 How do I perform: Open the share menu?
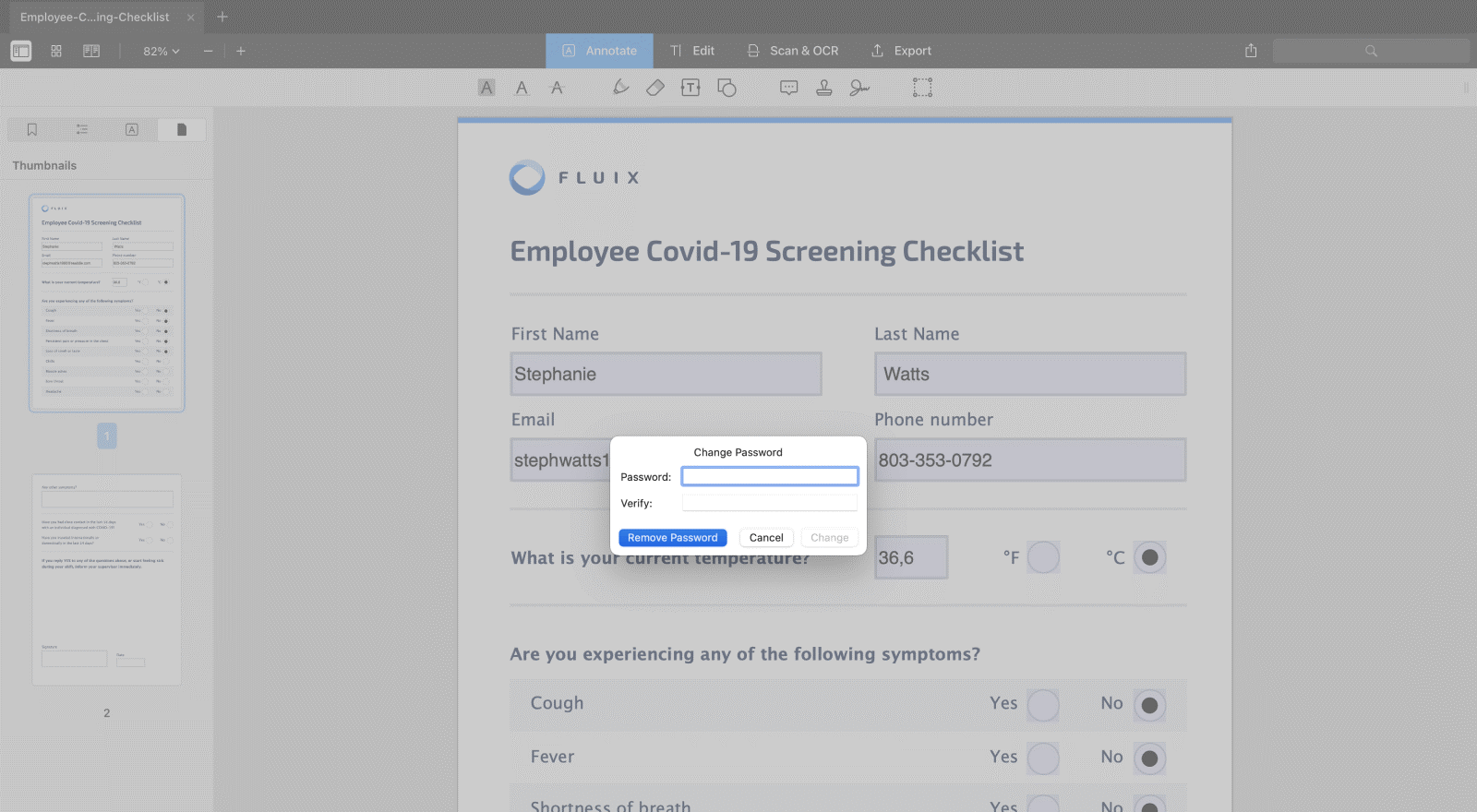pyautogui.click(x=1251, y=51)
